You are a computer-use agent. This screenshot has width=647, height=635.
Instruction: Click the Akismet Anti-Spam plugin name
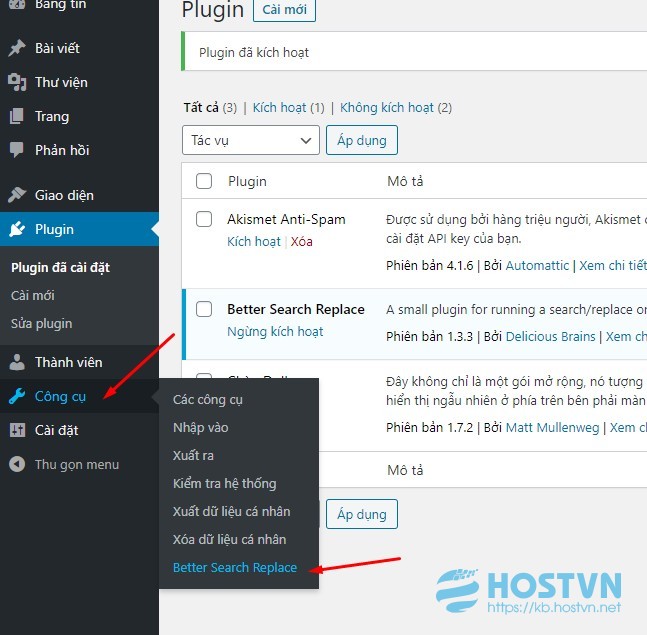286,219
